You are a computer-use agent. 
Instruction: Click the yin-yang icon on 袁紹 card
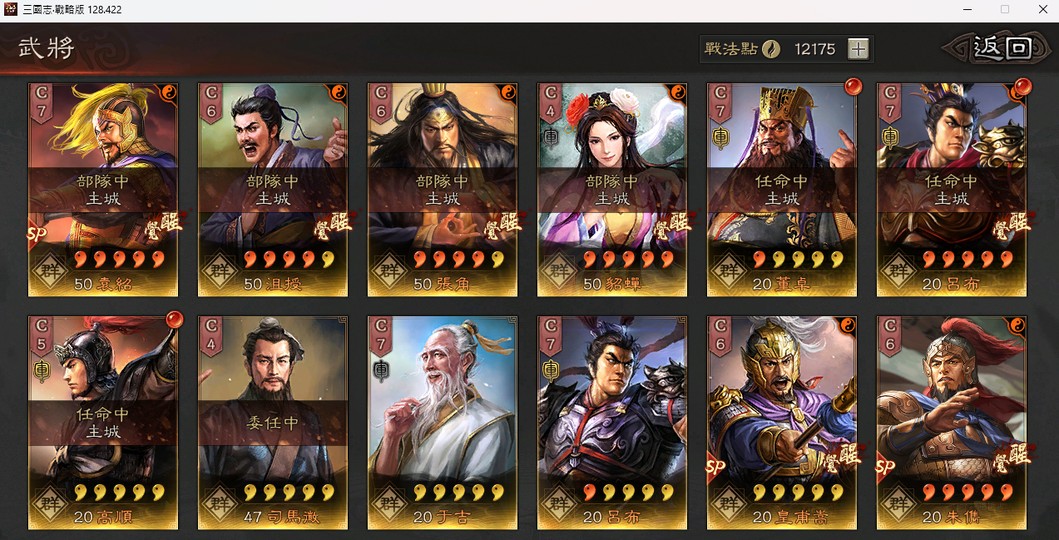pos(168,92)
